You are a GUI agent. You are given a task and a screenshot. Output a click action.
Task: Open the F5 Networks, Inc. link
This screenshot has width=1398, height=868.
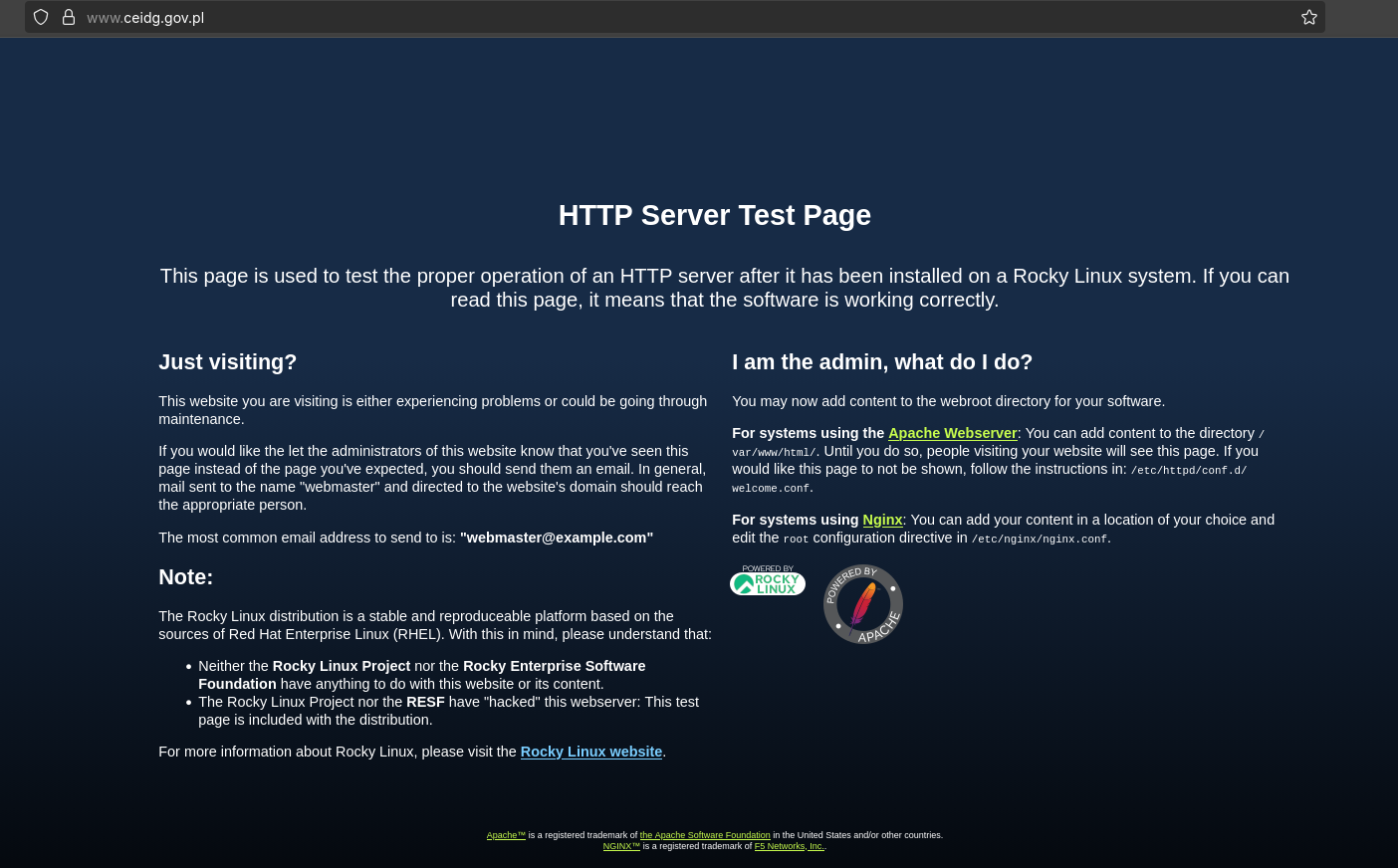[788, 846]
